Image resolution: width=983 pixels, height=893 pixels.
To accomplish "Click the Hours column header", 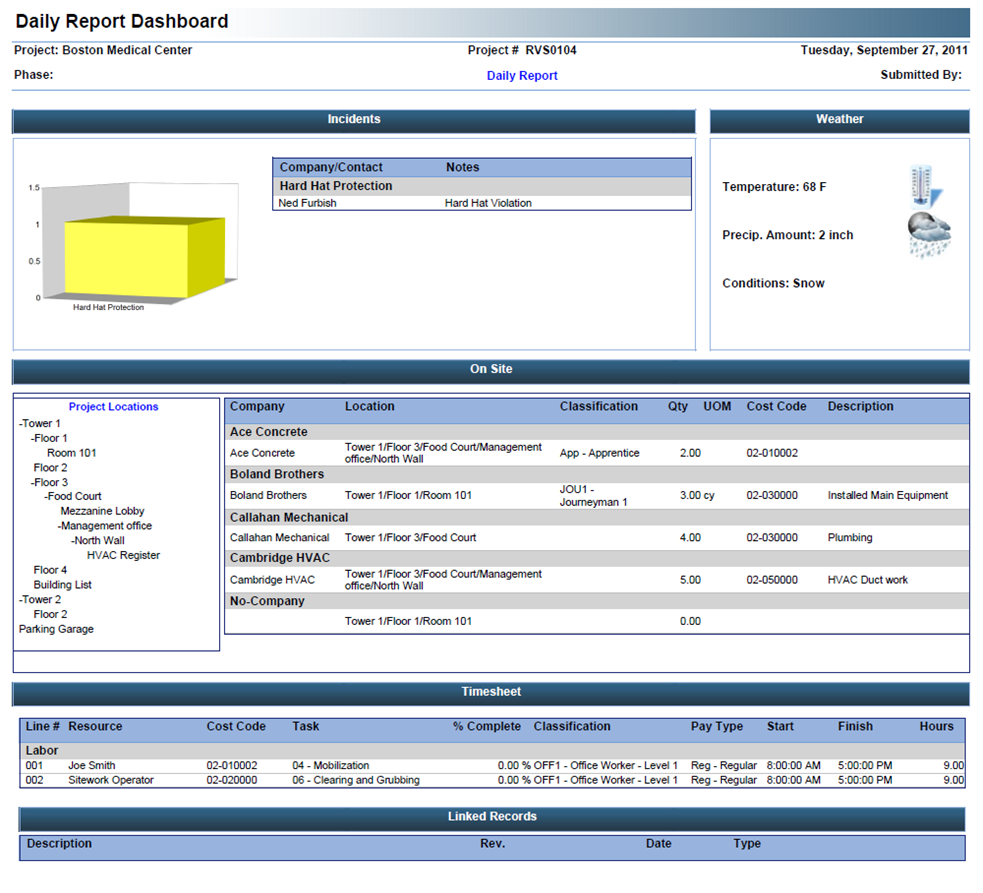I will coord(936,726).
